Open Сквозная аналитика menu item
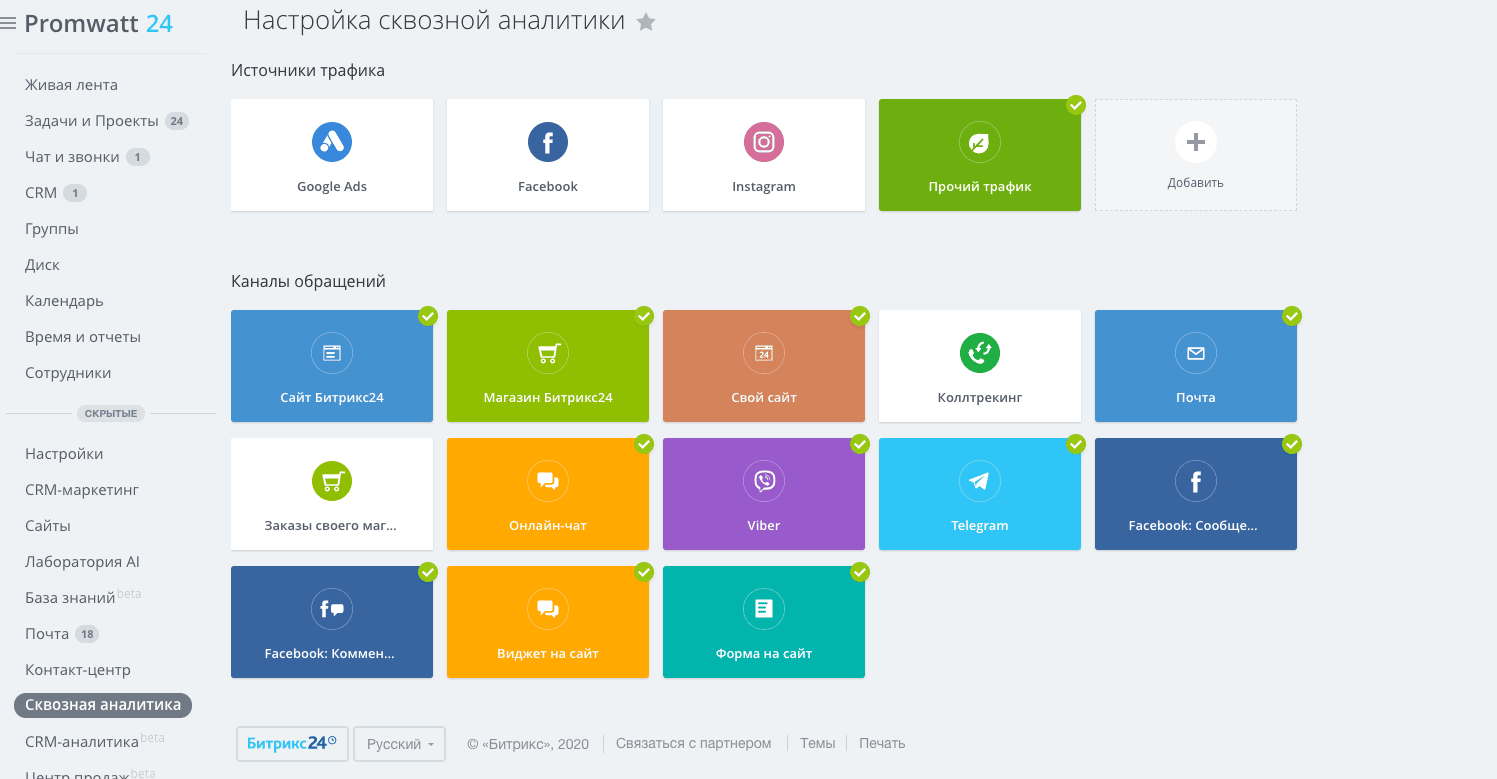The image size is (1497, 779). click(x=103, y=705)
